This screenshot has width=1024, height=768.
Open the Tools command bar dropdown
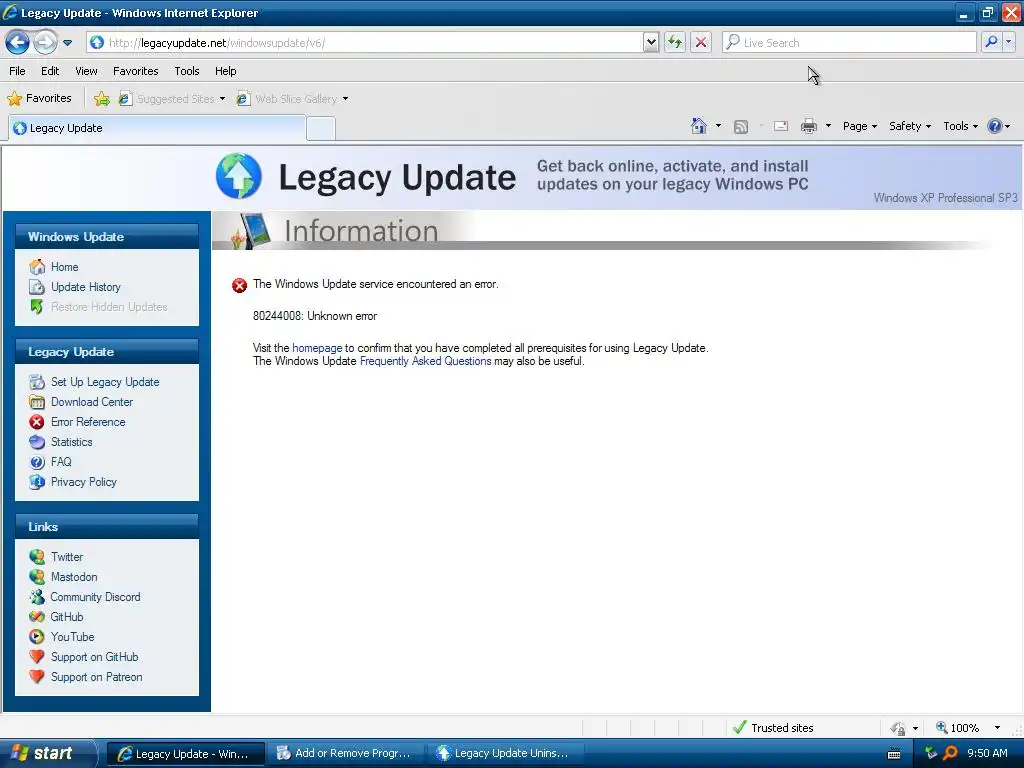pyautogui.click(x=960, y=126)
